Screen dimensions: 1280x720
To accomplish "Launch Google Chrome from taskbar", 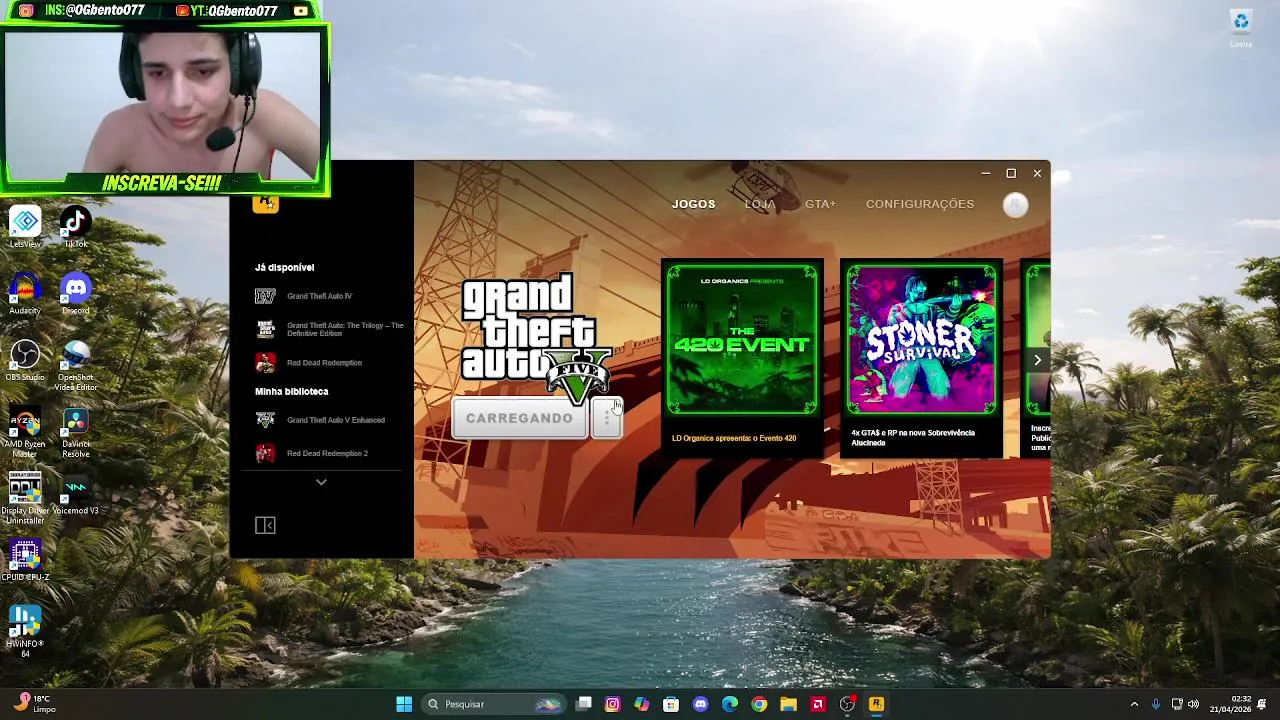I will pyautogui.click(x=759, y=704).
